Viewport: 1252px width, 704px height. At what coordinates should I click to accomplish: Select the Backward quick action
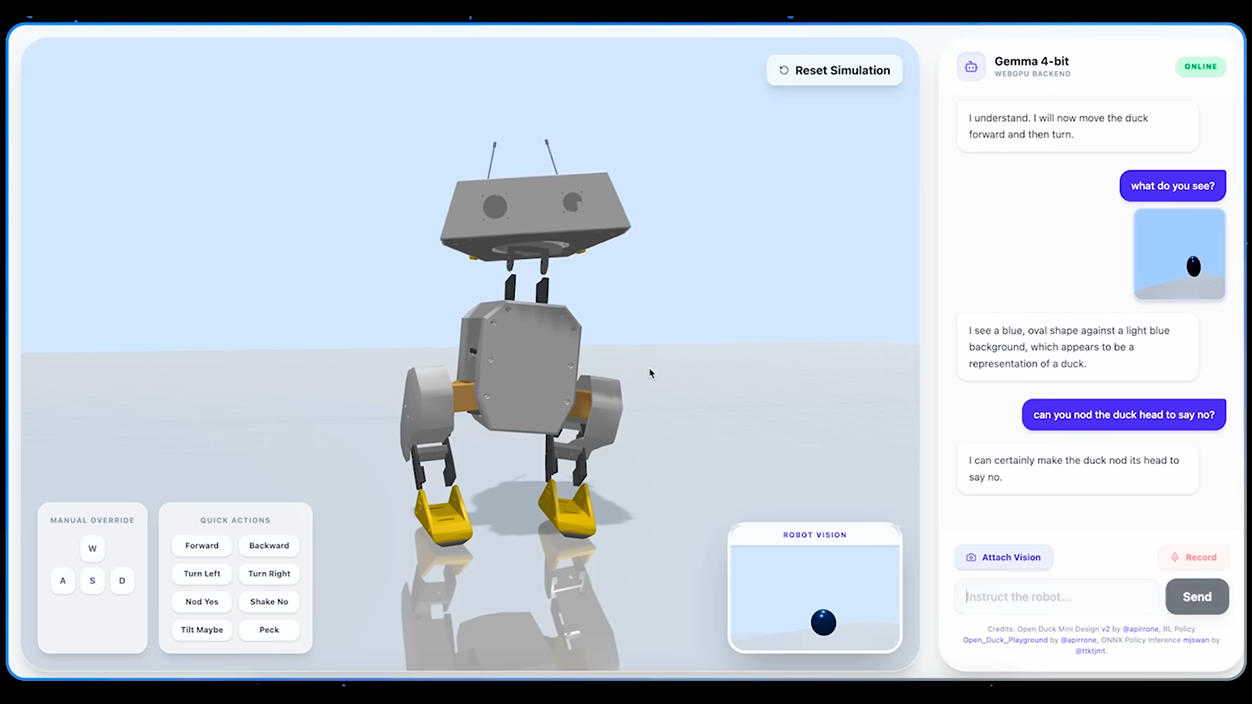269,546
